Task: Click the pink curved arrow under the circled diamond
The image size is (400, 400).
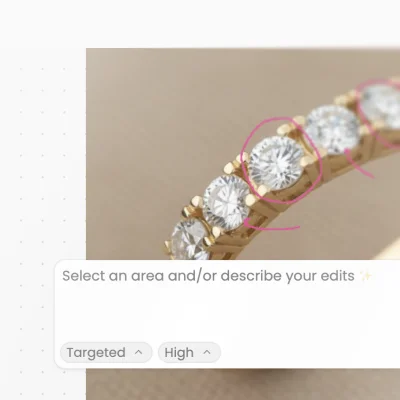Action: click(x=272, y=226)
